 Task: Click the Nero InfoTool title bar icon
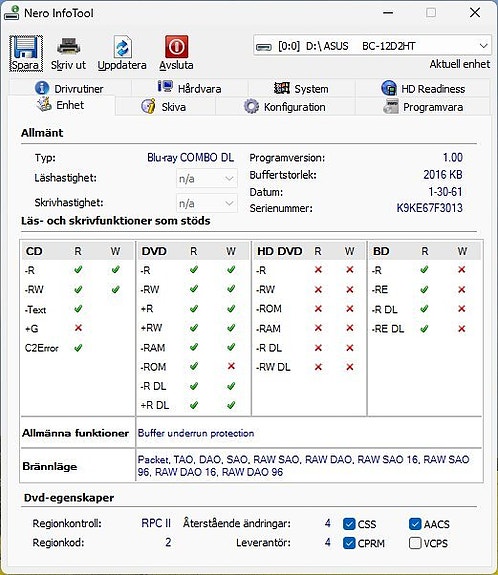click(11, 13)
